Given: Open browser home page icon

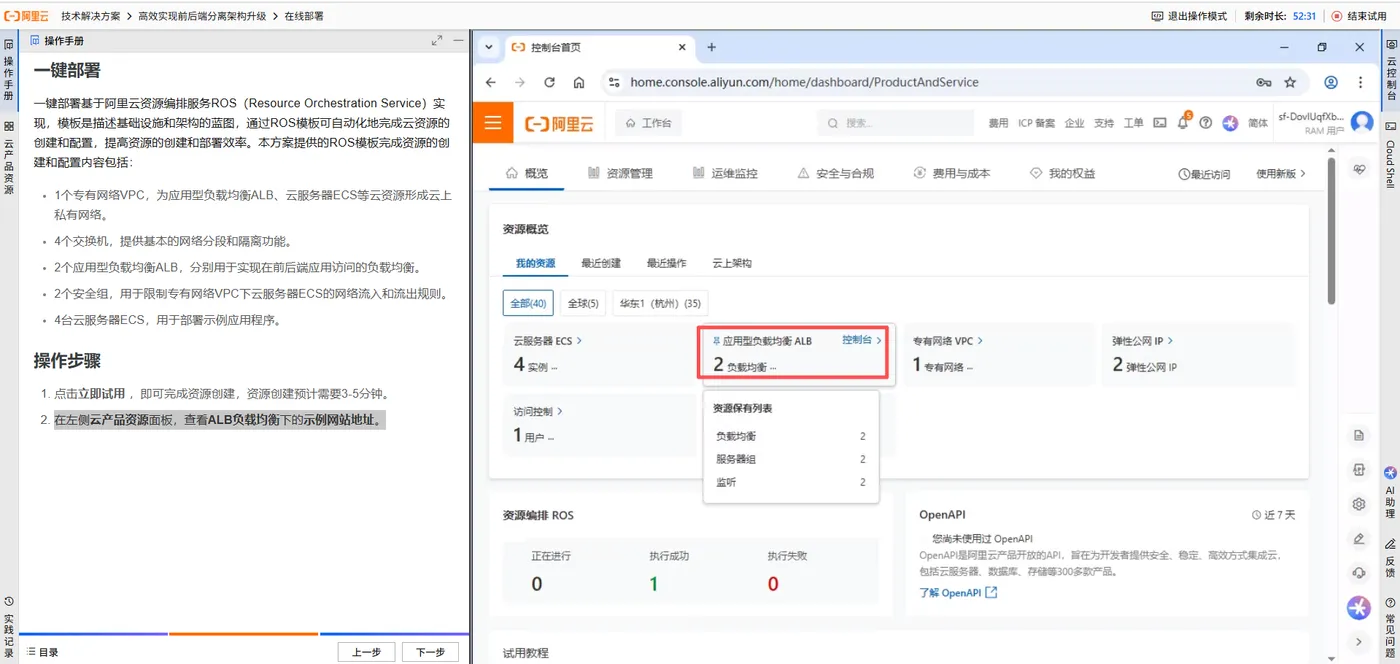Looking at the screenshot, I should point(579,82).
